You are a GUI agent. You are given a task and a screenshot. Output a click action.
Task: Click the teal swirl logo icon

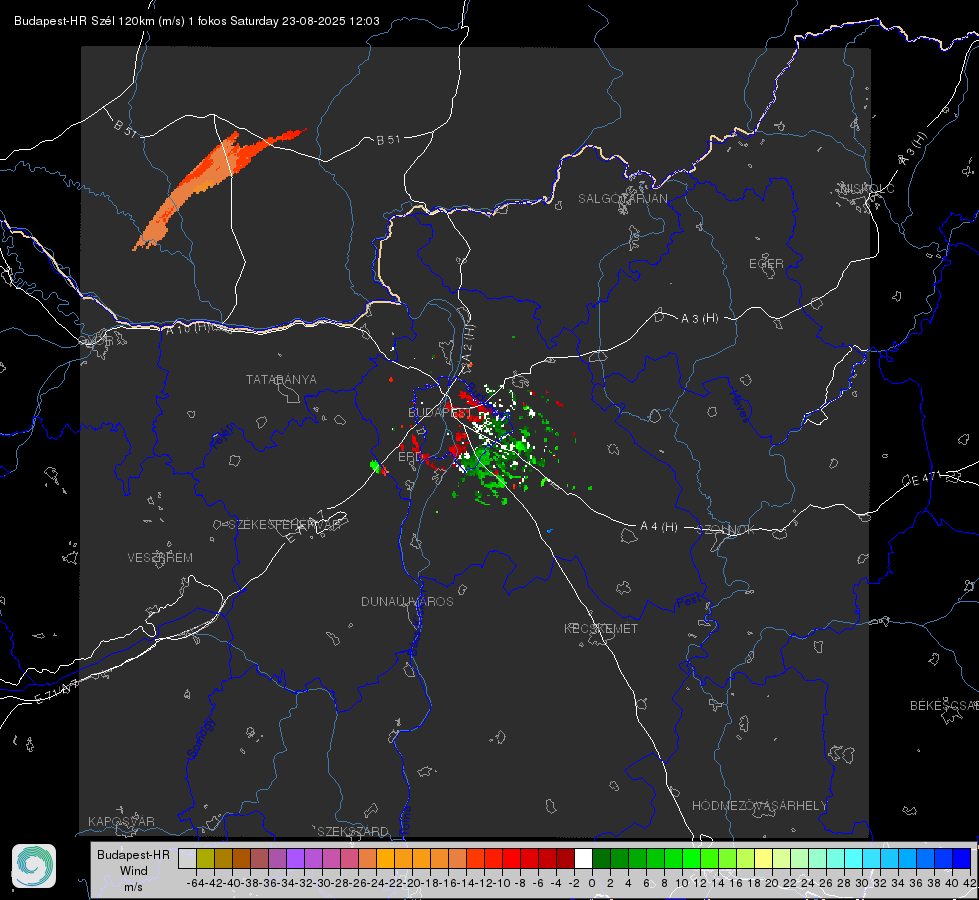pos(34,866)
